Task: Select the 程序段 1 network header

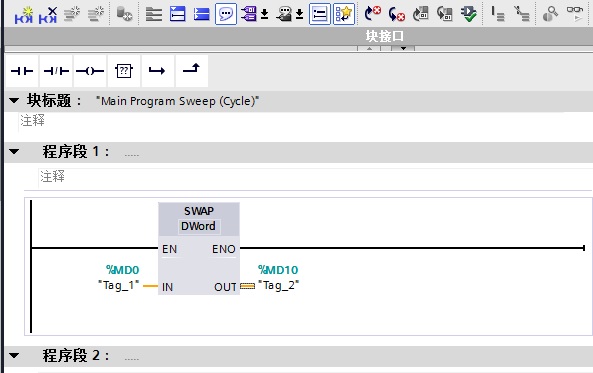Action: (299, 152)
